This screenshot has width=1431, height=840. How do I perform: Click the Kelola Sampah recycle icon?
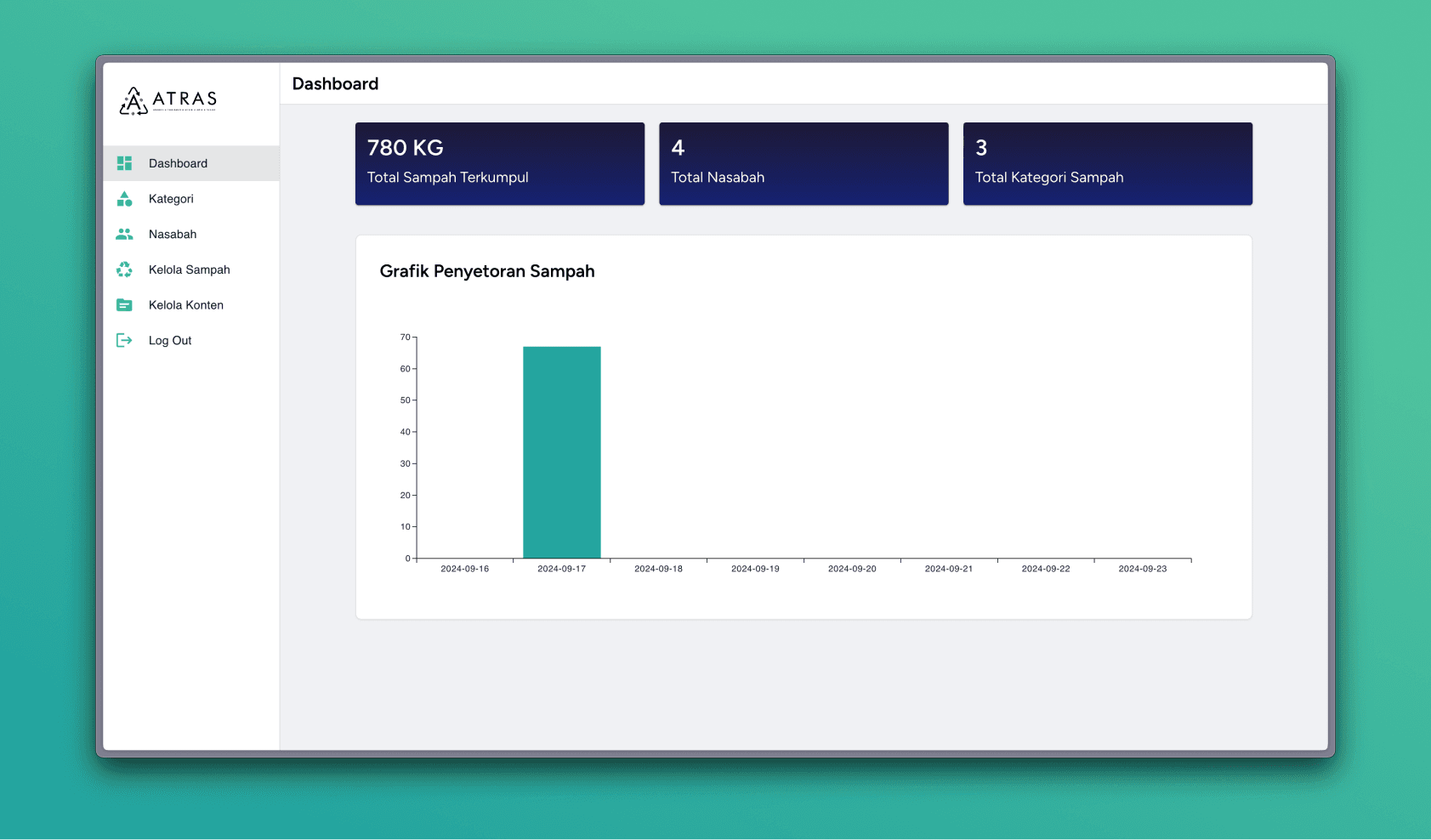(124, 270)
